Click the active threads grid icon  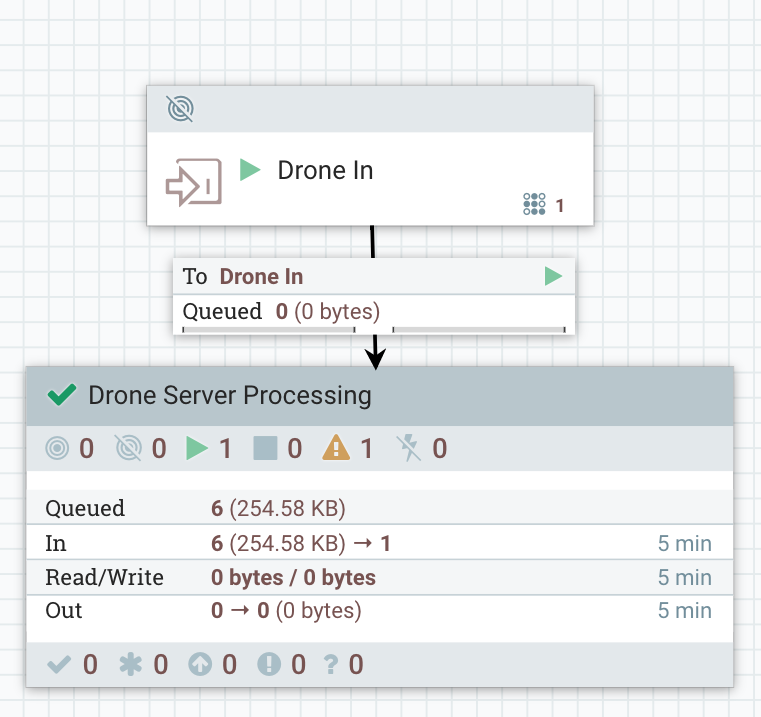(534, 204)
